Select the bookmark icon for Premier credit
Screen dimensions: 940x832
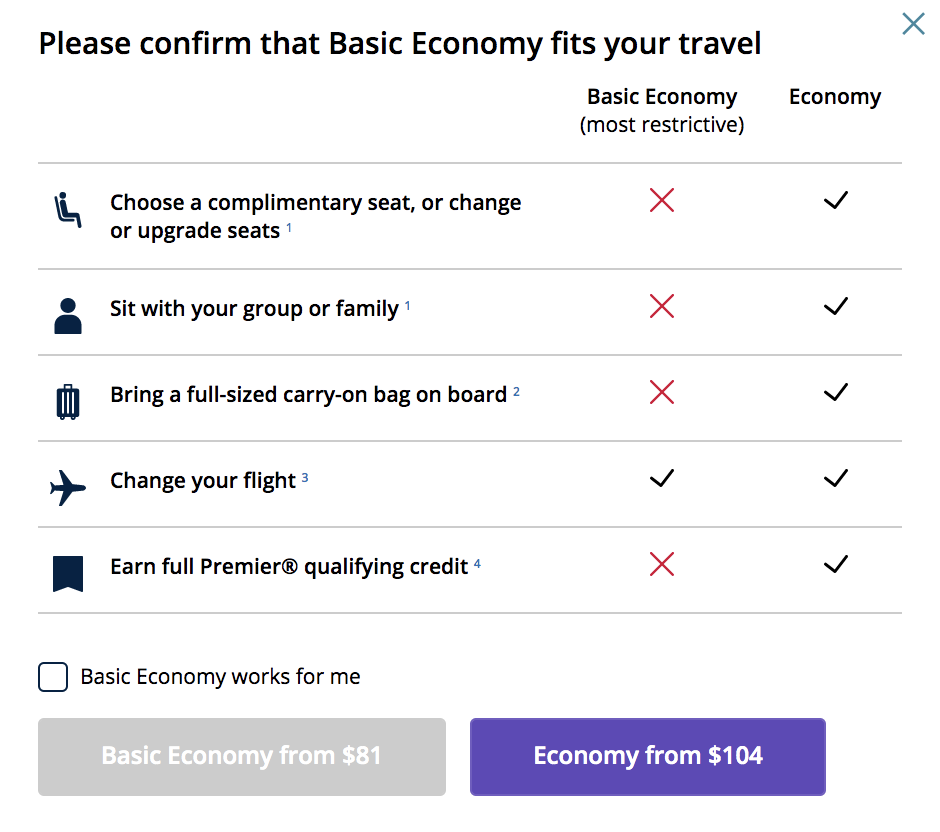point(66,565)
